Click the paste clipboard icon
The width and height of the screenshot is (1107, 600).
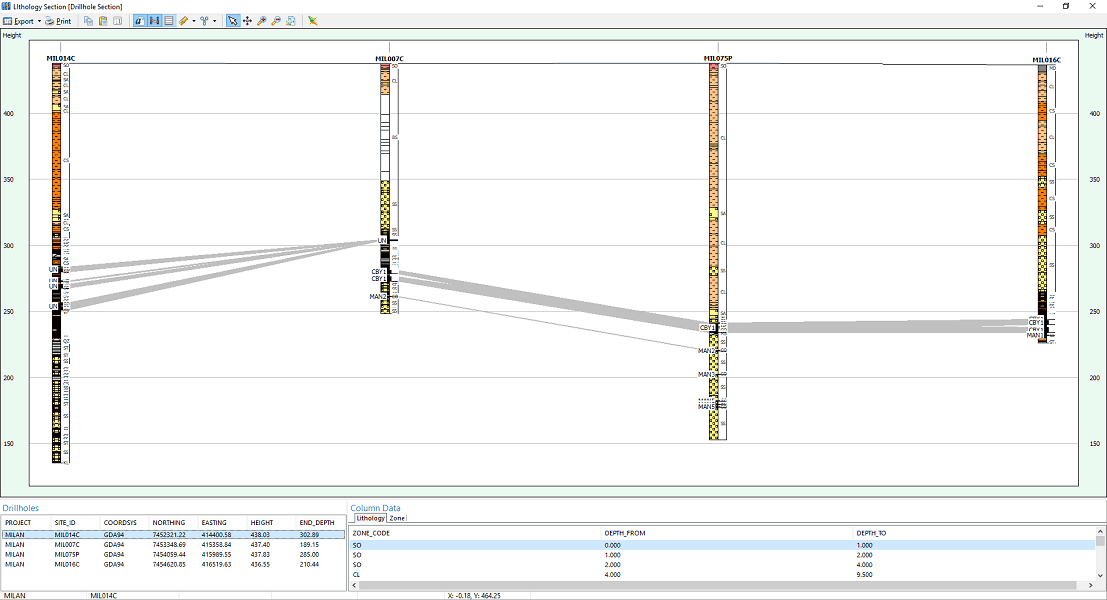tap(103, 20)
